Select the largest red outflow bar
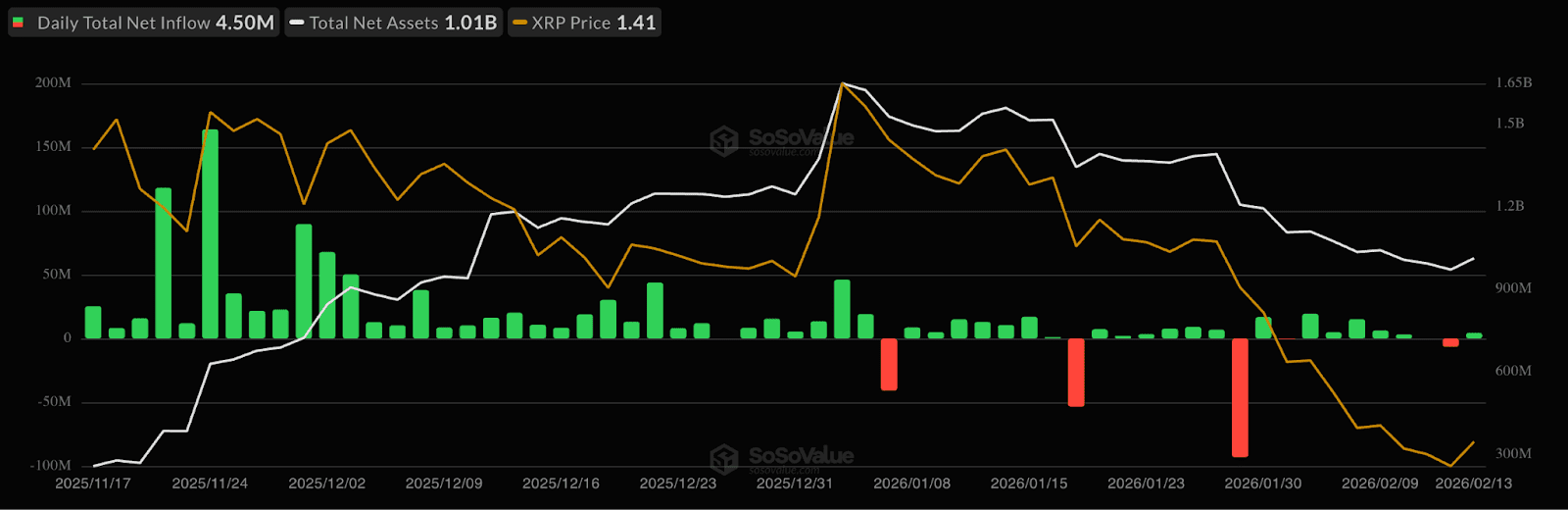Screen dimensions: 1568x510 tap(1240, 397)
